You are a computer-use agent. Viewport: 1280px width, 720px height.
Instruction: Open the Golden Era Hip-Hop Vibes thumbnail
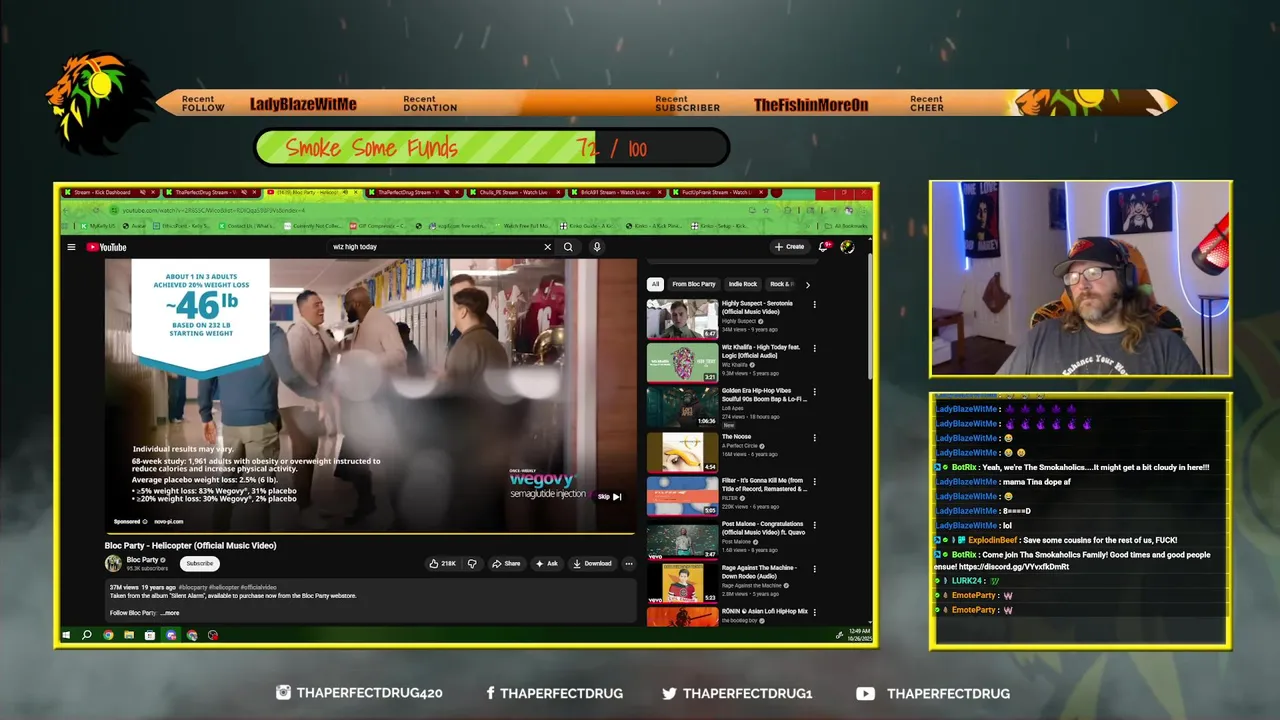[682, 407]
